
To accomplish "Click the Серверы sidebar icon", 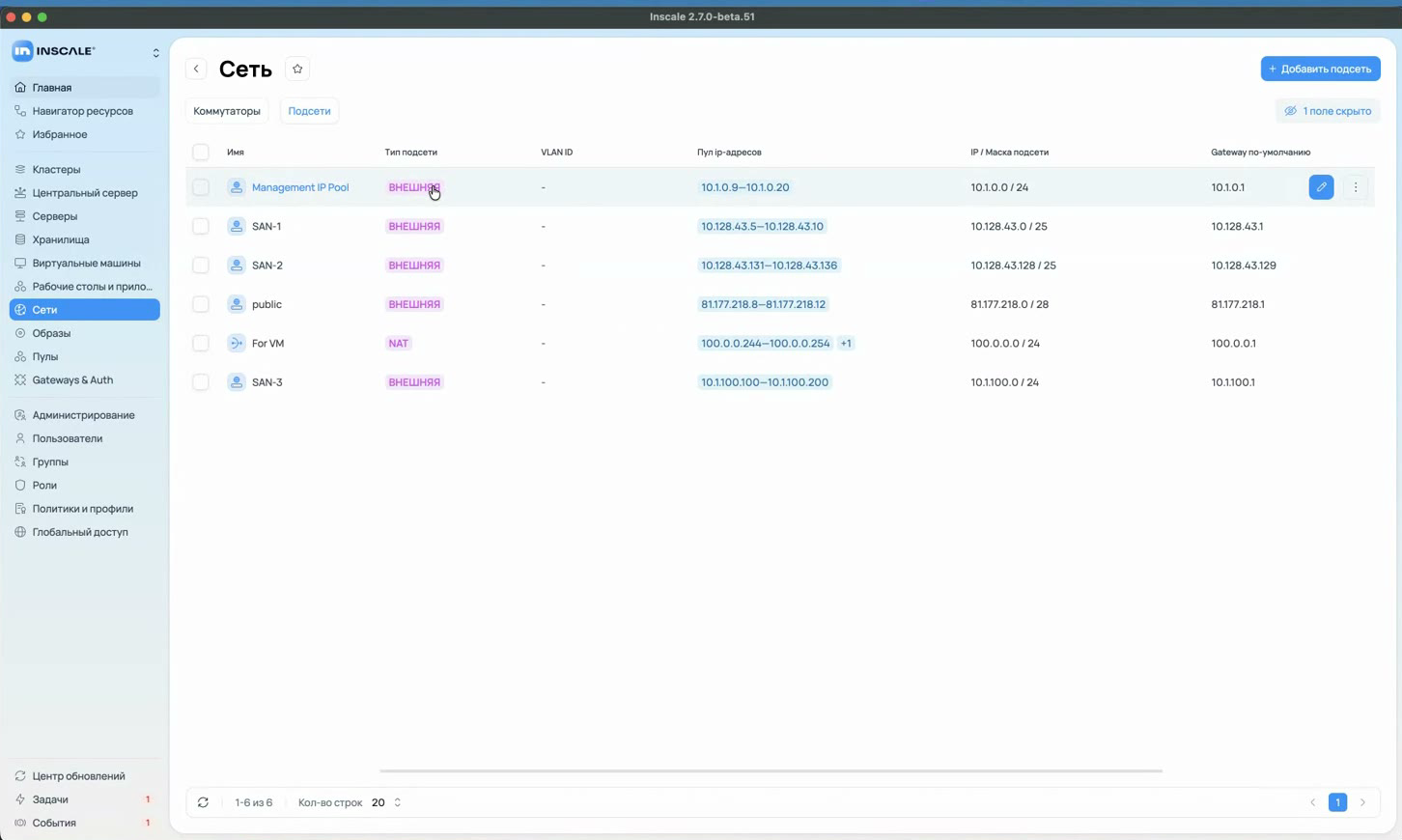I will pos(20,216).
